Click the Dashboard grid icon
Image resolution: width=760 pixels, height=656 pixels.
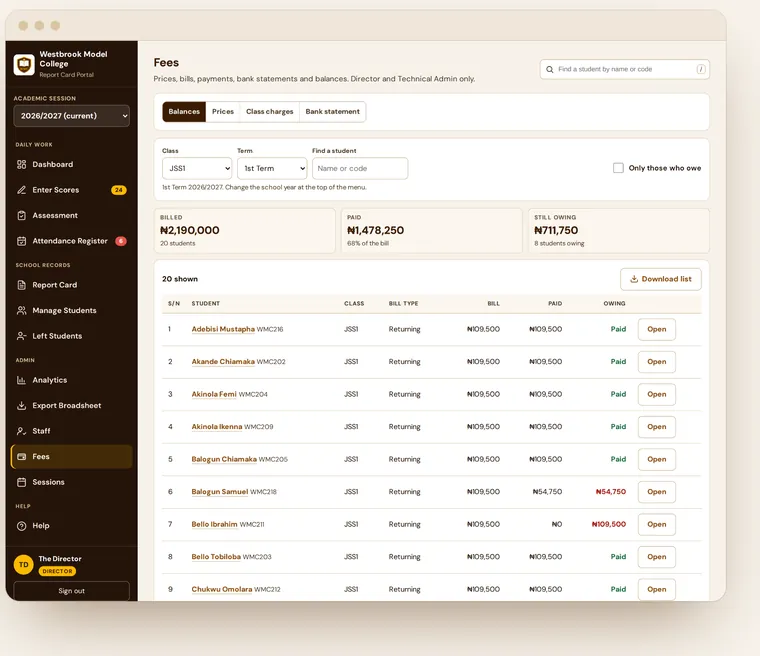21,164
